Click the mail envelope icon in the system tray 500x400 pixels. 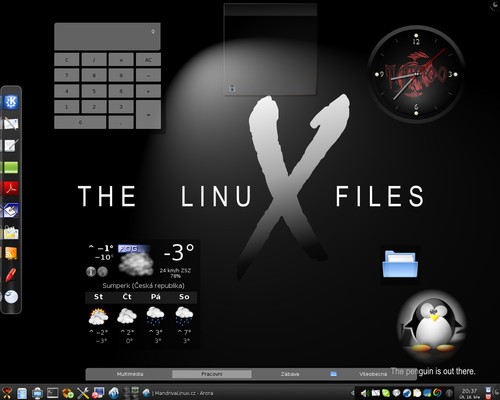pos(376,393)
